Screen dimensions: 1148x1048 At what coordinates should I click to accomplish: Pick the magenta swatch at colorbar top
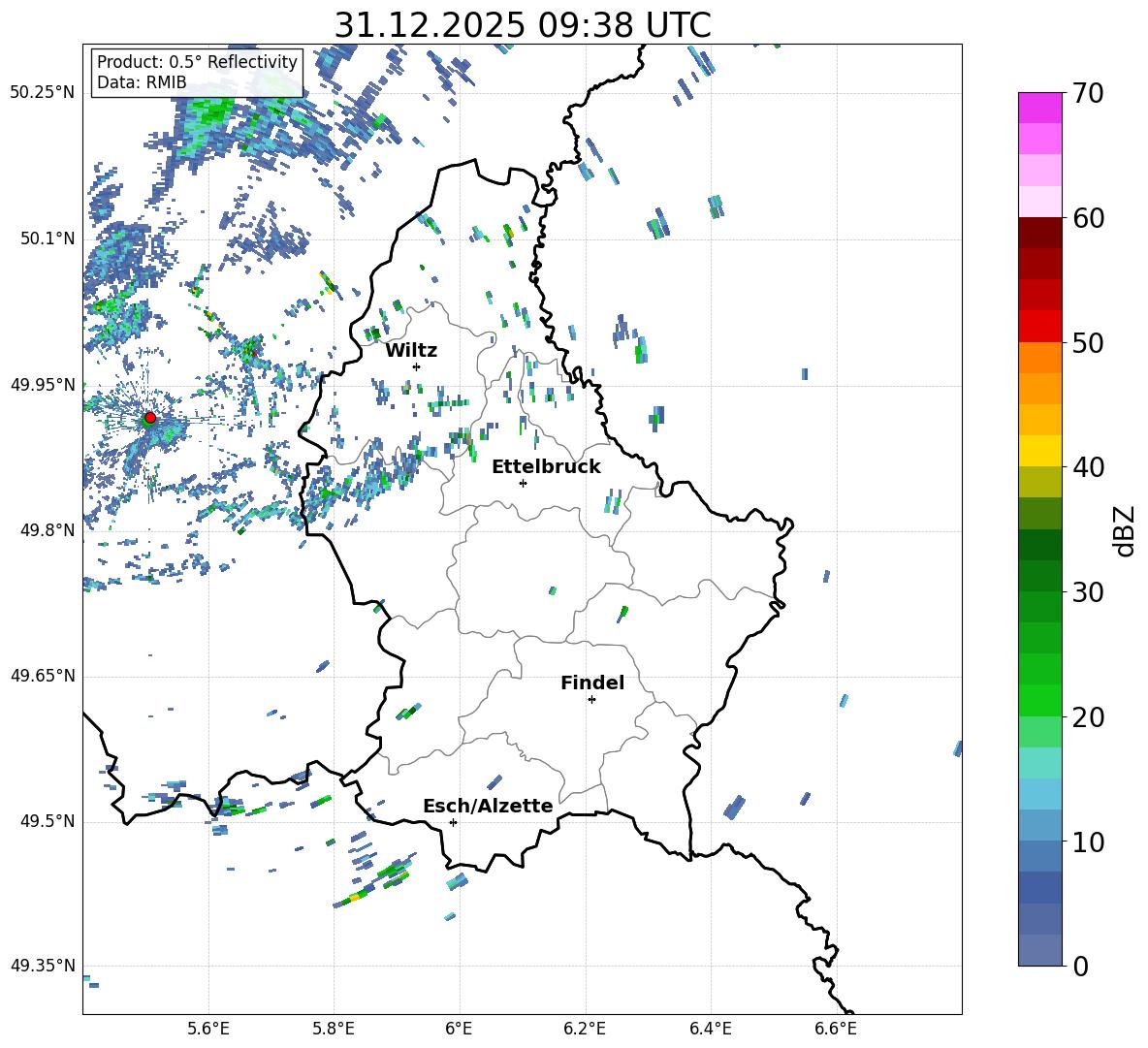[x=1040, y=108]
